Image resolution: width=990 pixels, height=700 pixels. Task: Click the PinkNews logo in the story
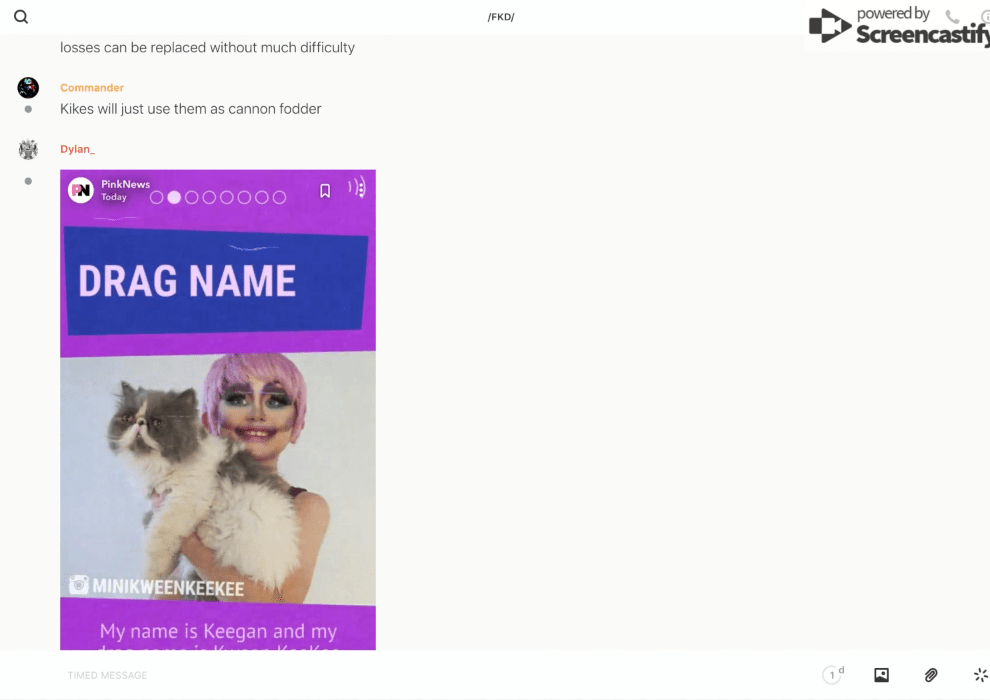pos(81,190)
